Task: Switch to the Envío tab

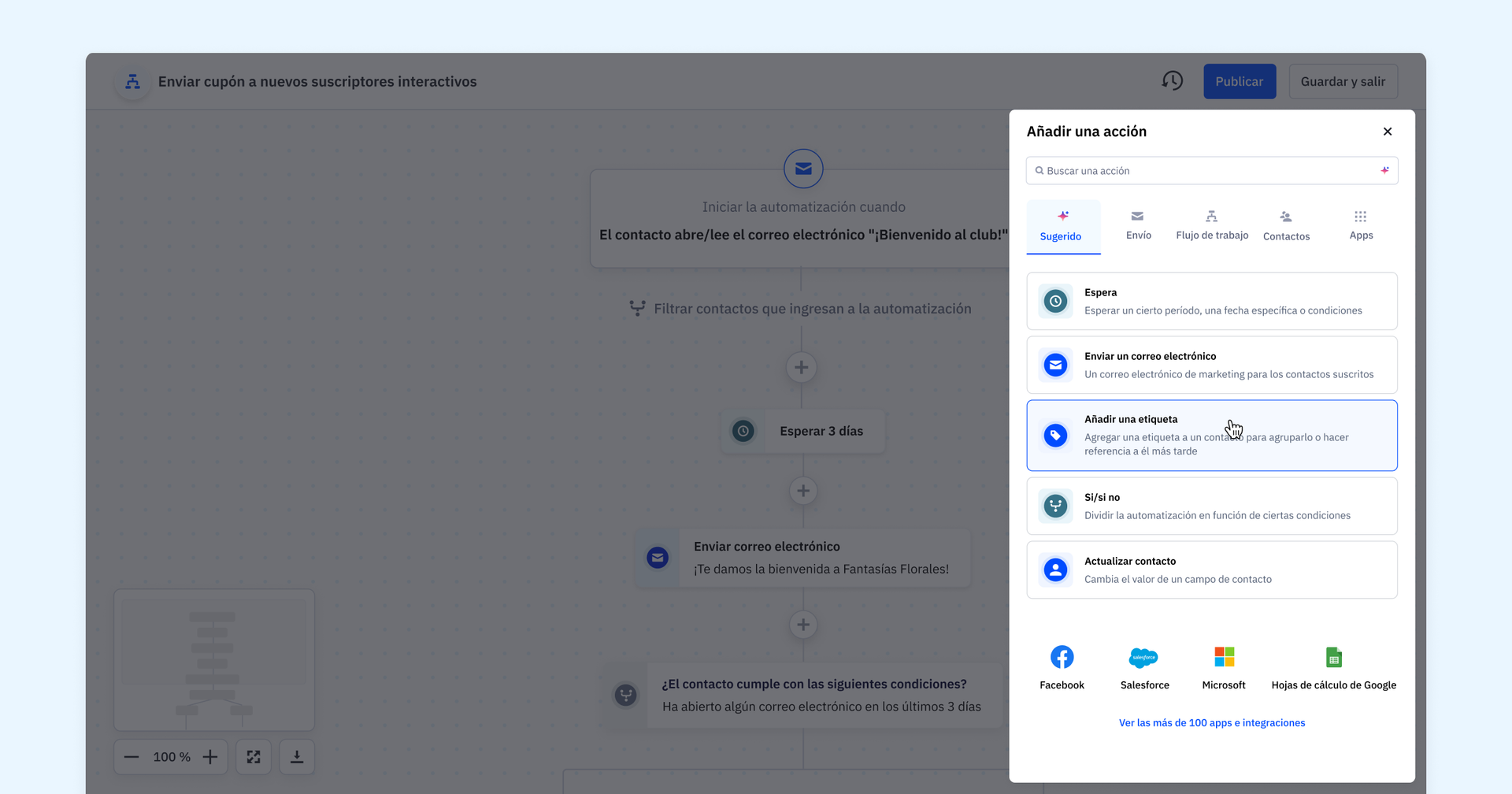Action: [1138, 225]
